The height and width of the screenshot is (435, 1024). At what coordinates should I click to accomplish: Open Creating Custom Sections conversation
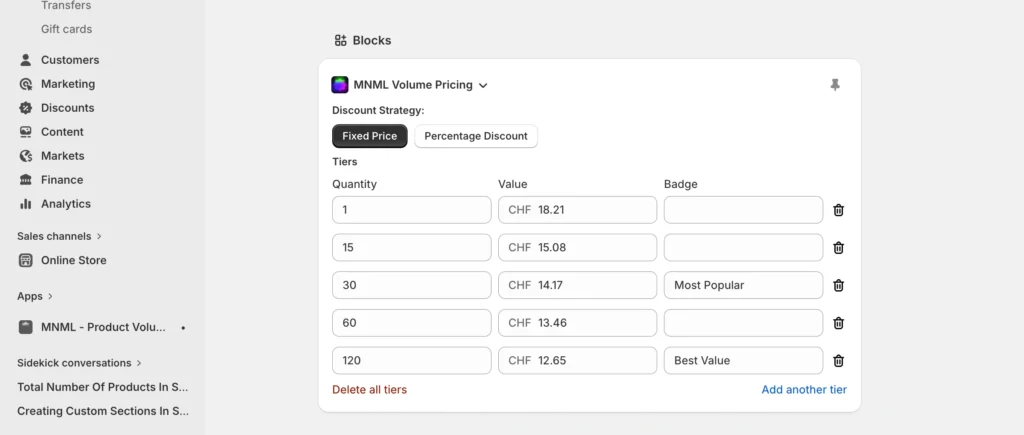(x=103, y=411)
